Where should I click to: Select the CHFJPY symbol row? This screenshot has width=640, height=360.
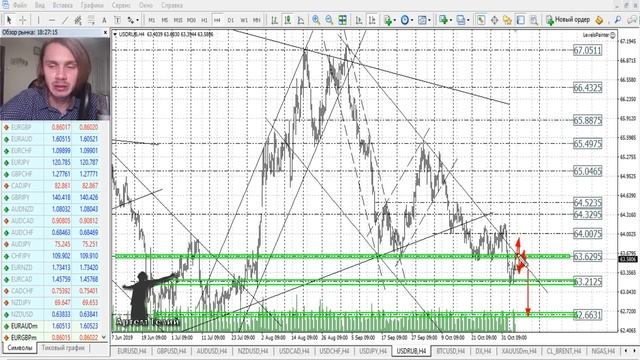coord(51,256)
